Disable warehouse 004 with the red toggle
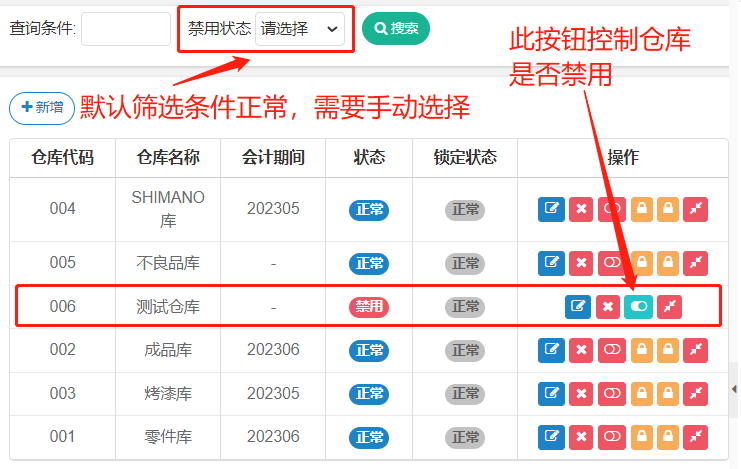 tap(611, 209)
